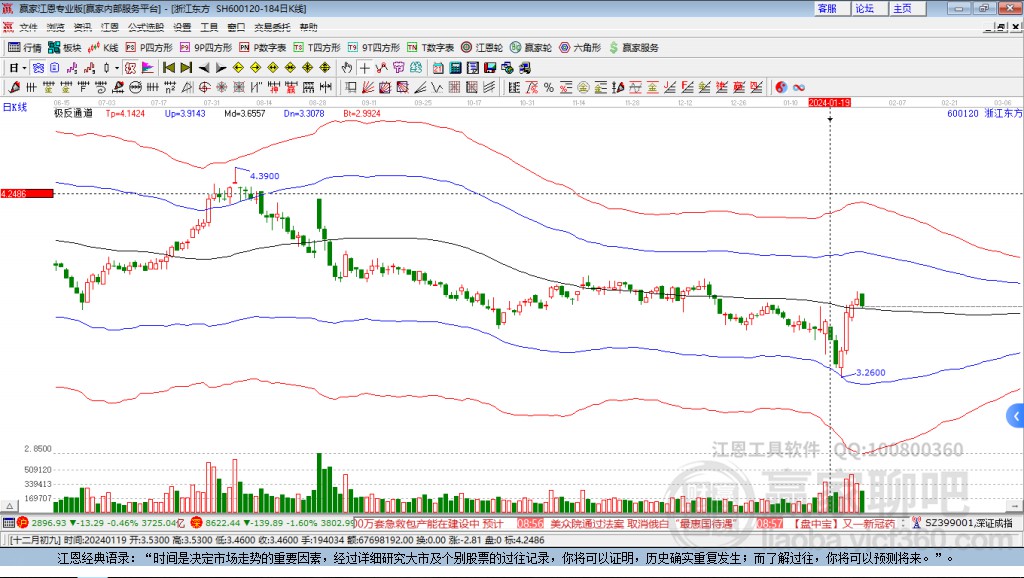1024x578 pixels.
Task: Expand the candlestick style dropdown arrow
Action: (117, 68)
